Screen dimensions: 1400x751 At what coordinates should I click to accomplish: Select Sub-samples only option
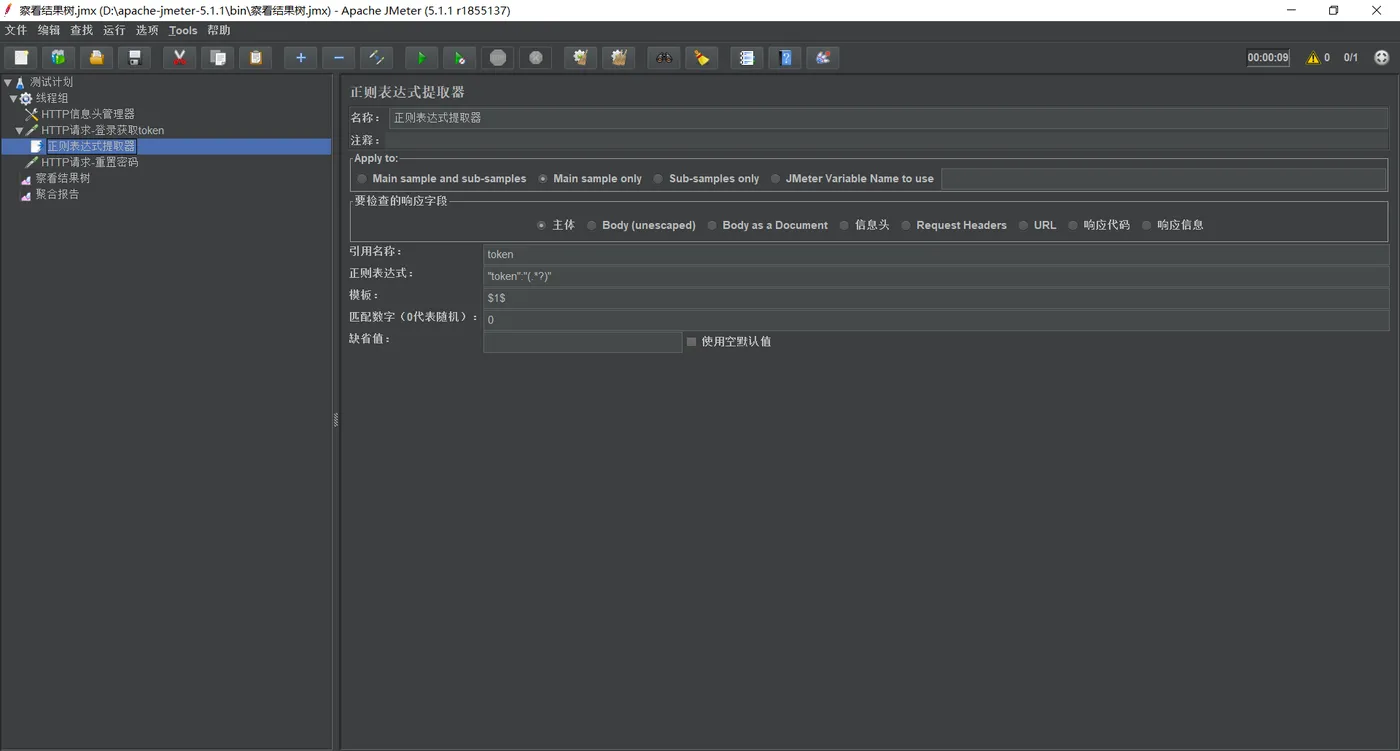(706, 179)
